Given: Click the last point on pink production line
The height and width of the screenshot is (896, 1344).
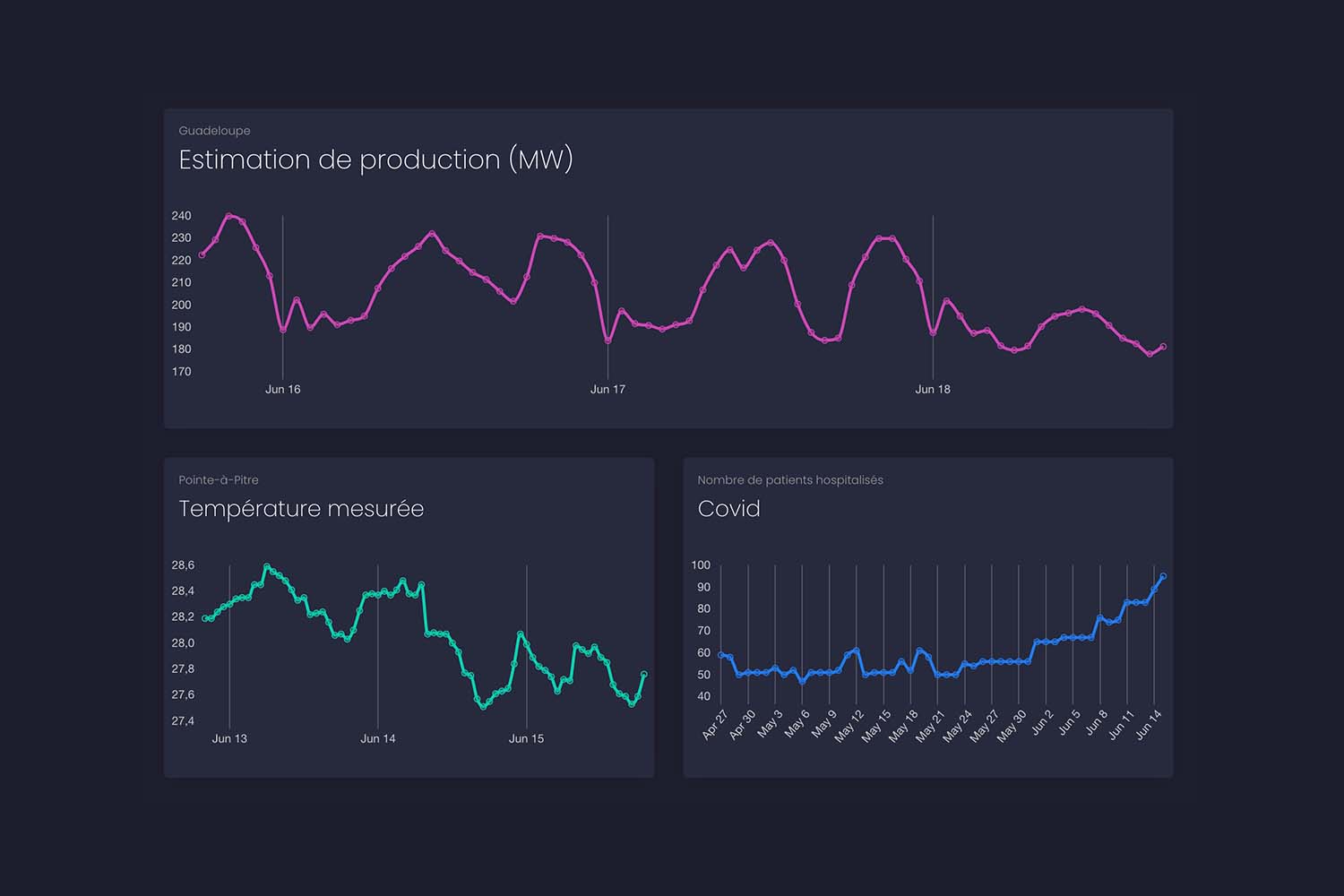Looking at the screenshot, I should (x=1163, y=347).
